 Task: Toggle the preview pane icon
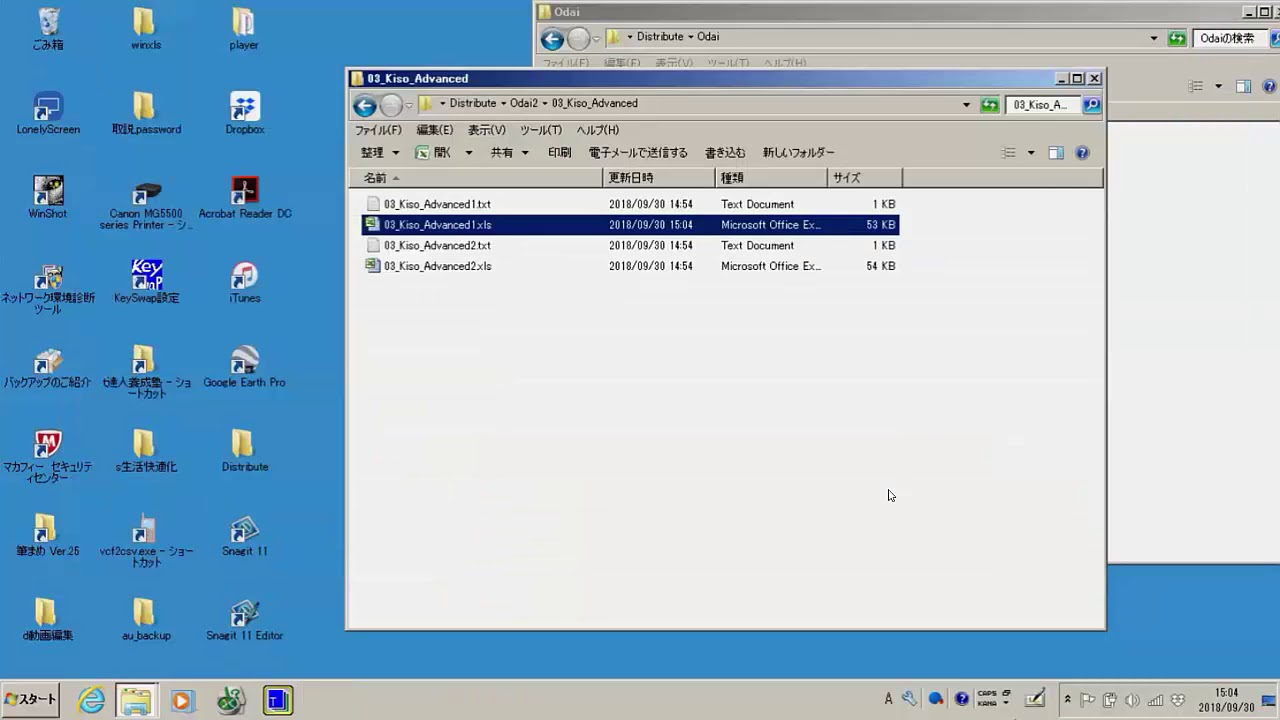point(1055,153)
